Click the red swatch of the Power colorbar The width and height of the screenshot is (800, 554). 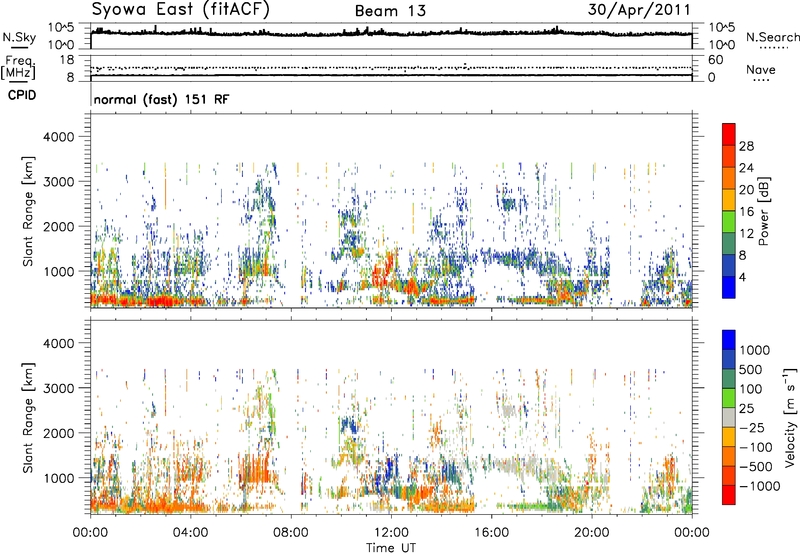click(x=729, y=134)
